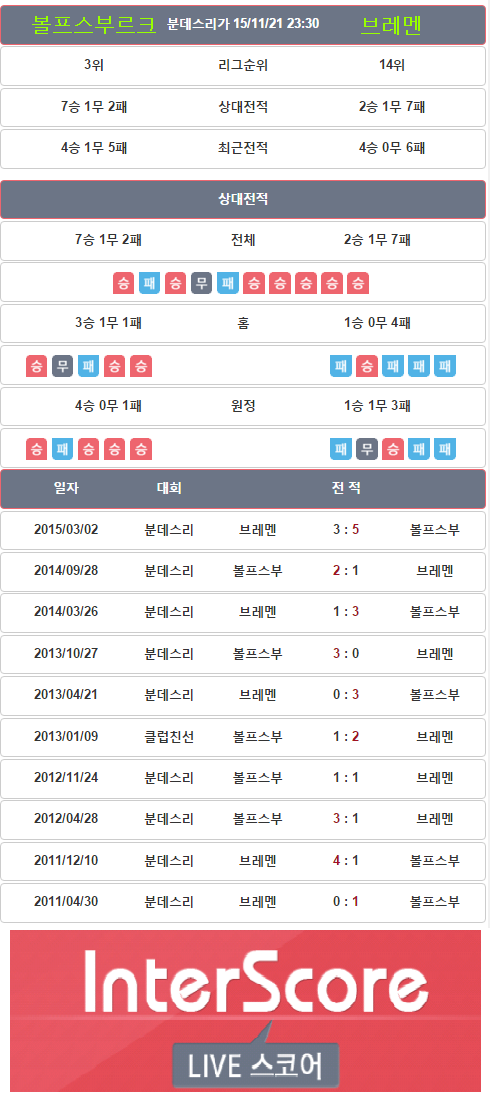Click the 대회 column header
Viewport: 490px width, 1100px height.
[x=169, y=488]
